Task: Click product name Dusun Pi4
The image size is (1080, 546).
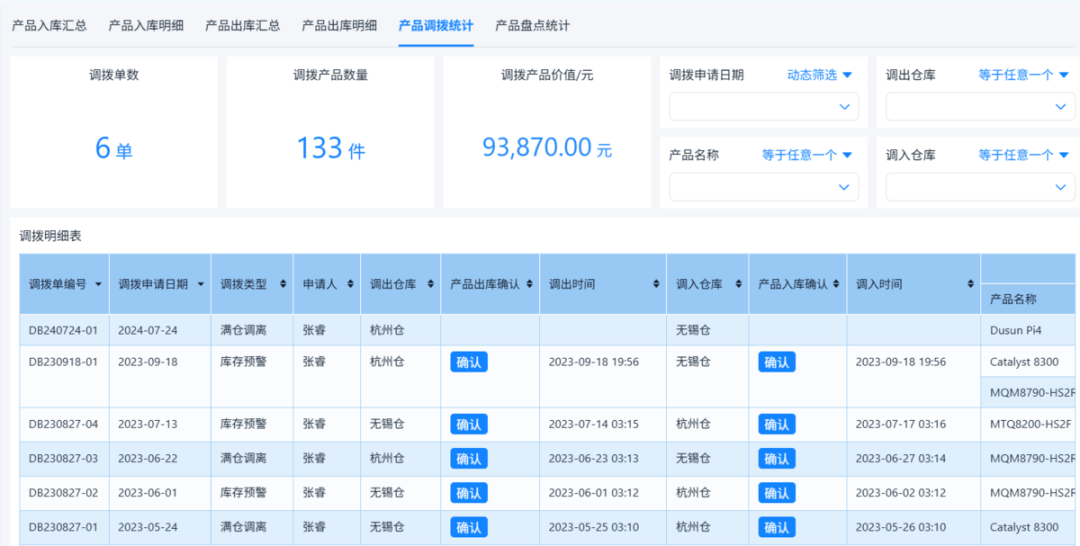Action: (1016, 330)
